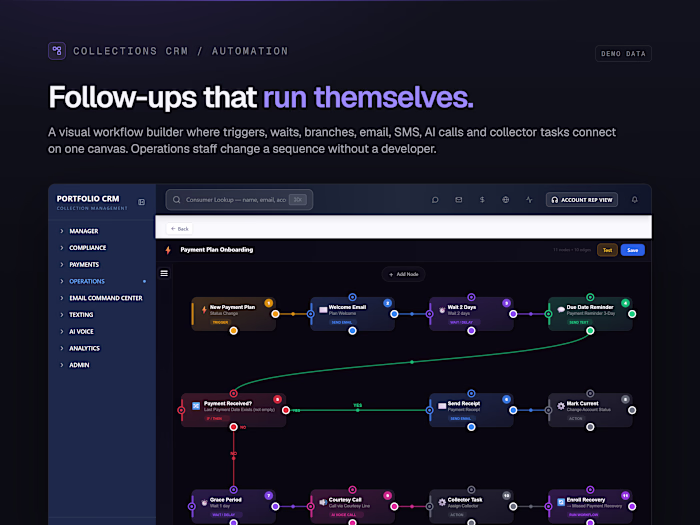Viewport: 700px width, 525px height.
Task: Click the Consumer Lookup search field
Action: pyautogui.click(x=239, y=200)
